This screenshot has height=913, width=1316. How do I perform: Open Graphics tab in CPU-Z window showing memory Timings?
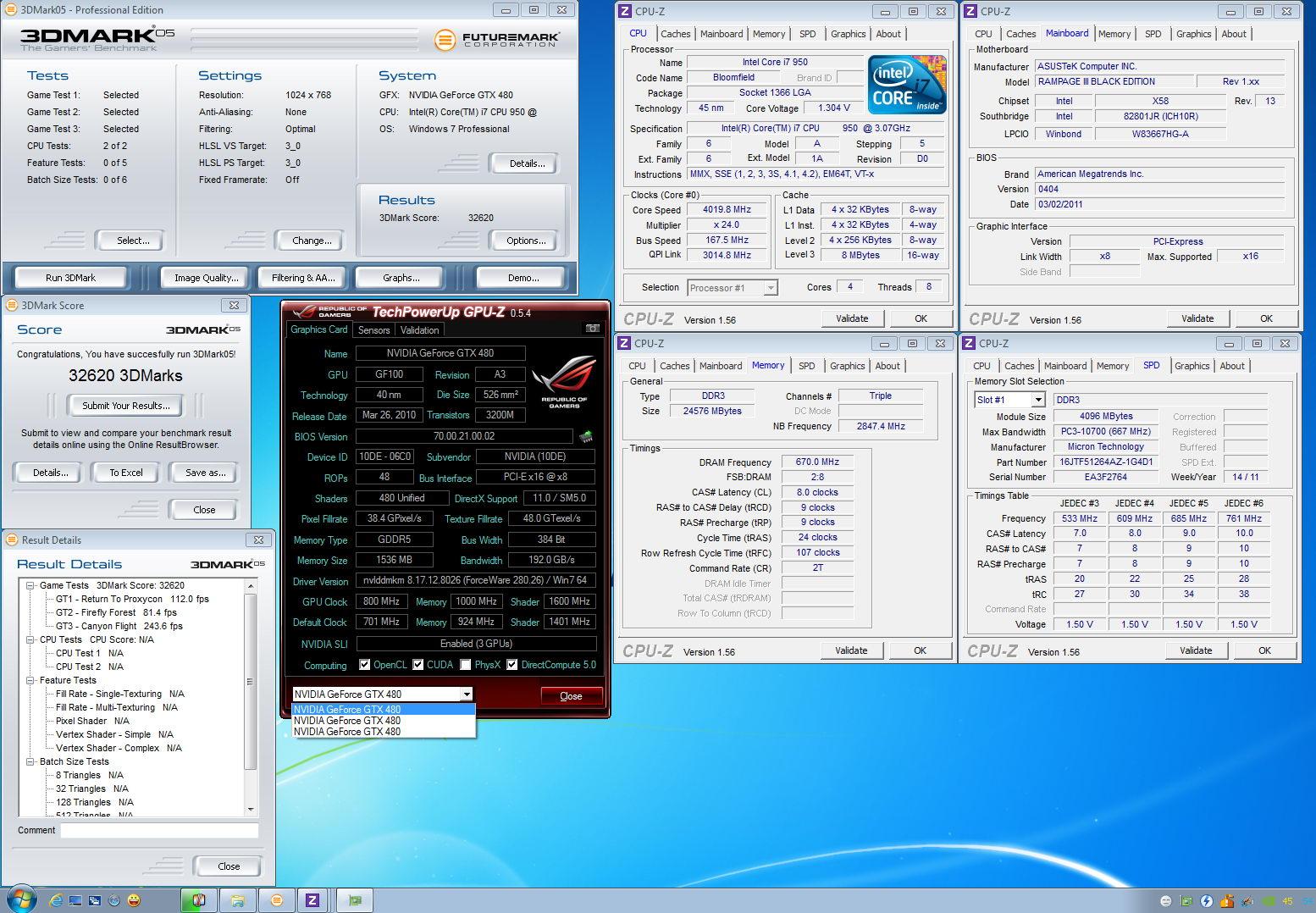[848, 366]
